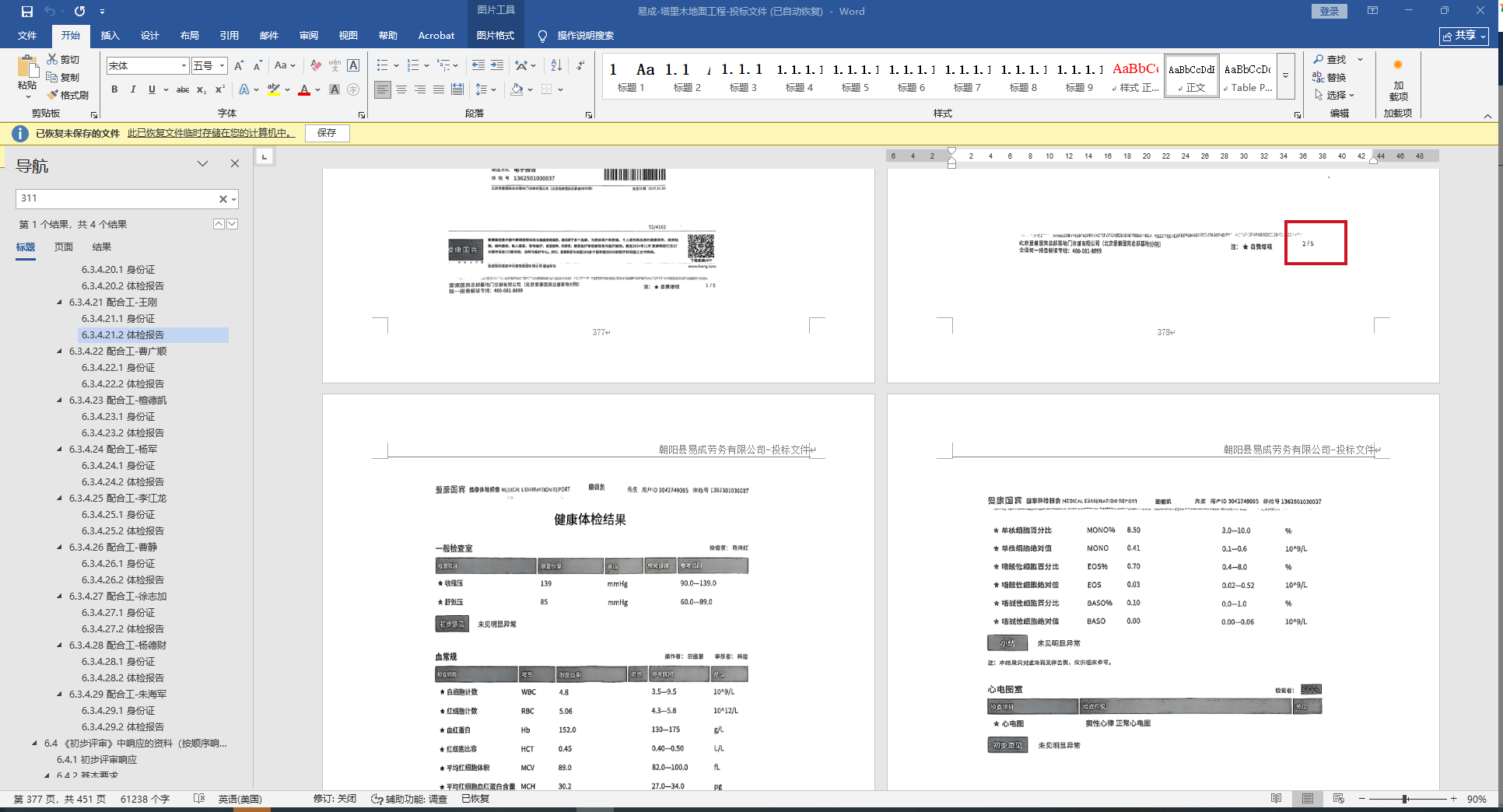This screenshot has height=812, width=1503.
Task: Go to the next search result
Action: click(232, 224)
